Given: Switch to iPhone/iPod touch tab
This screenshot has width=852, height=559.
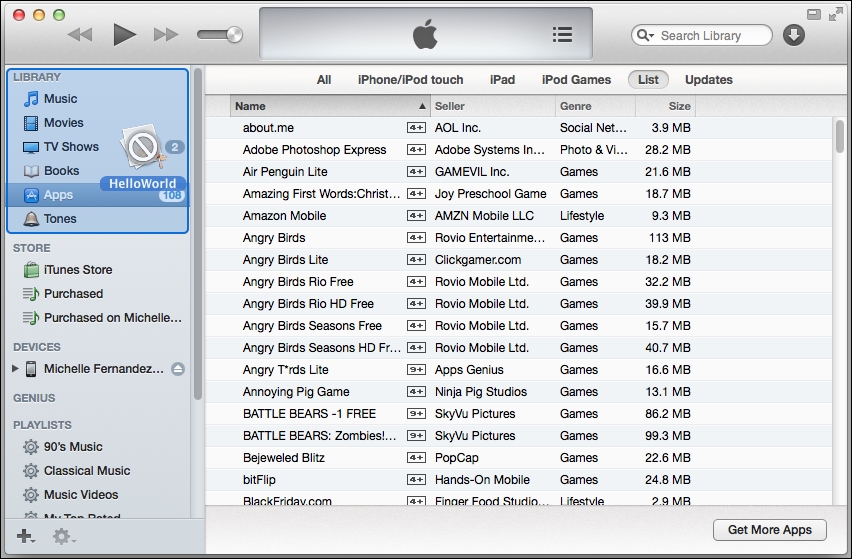Looking at the screenshot, I should pyautogui.click(x=410, y=80).
